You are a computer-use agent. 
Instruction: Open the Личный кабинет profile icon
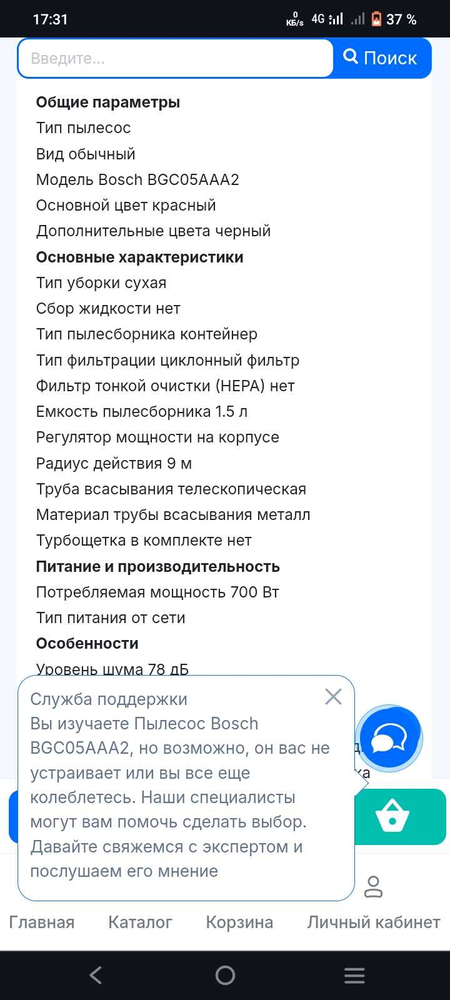(x=373, y=886)
